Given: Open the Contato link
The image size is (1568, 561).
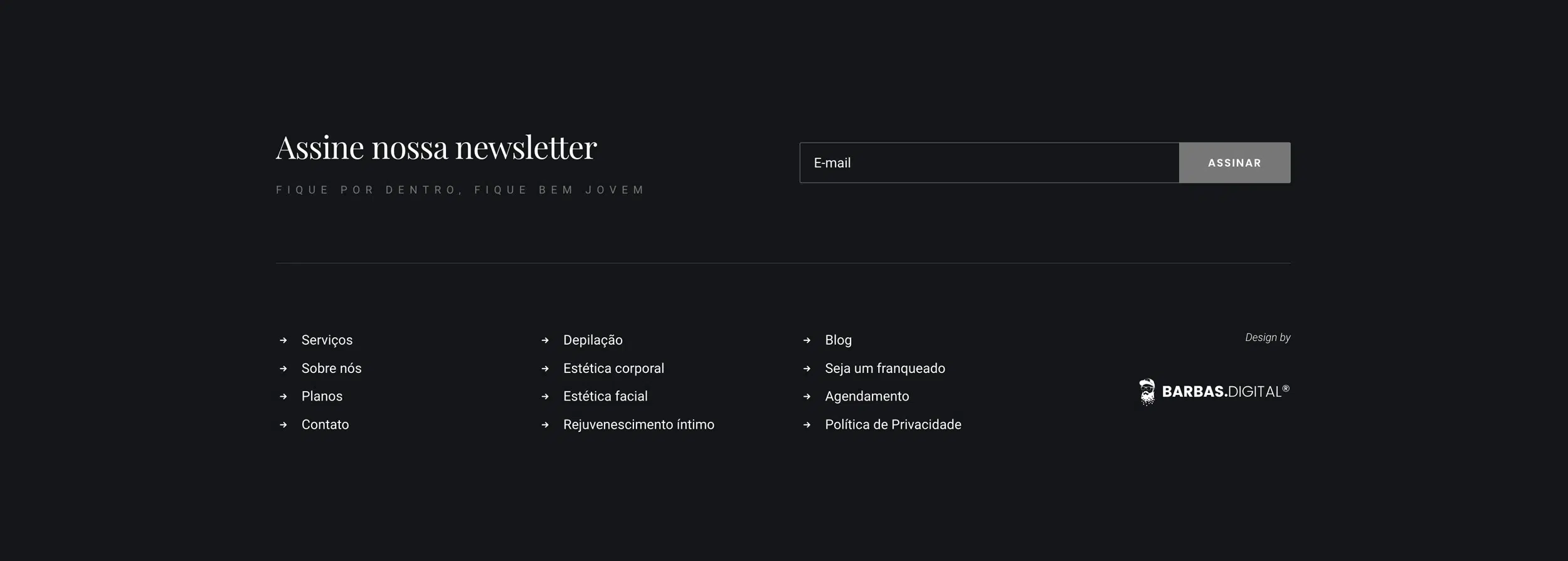Looking at the screenshot, I should tap(325, 425).
